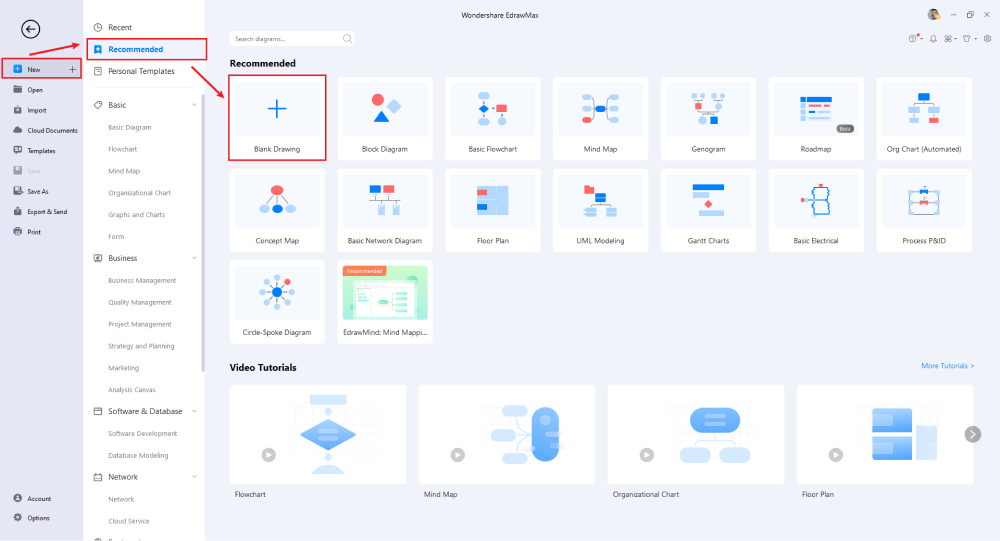The height and width of the screenshot is (541, 1000).
Task: Click the plus icon next to New
Action: [x=72, y=70]
